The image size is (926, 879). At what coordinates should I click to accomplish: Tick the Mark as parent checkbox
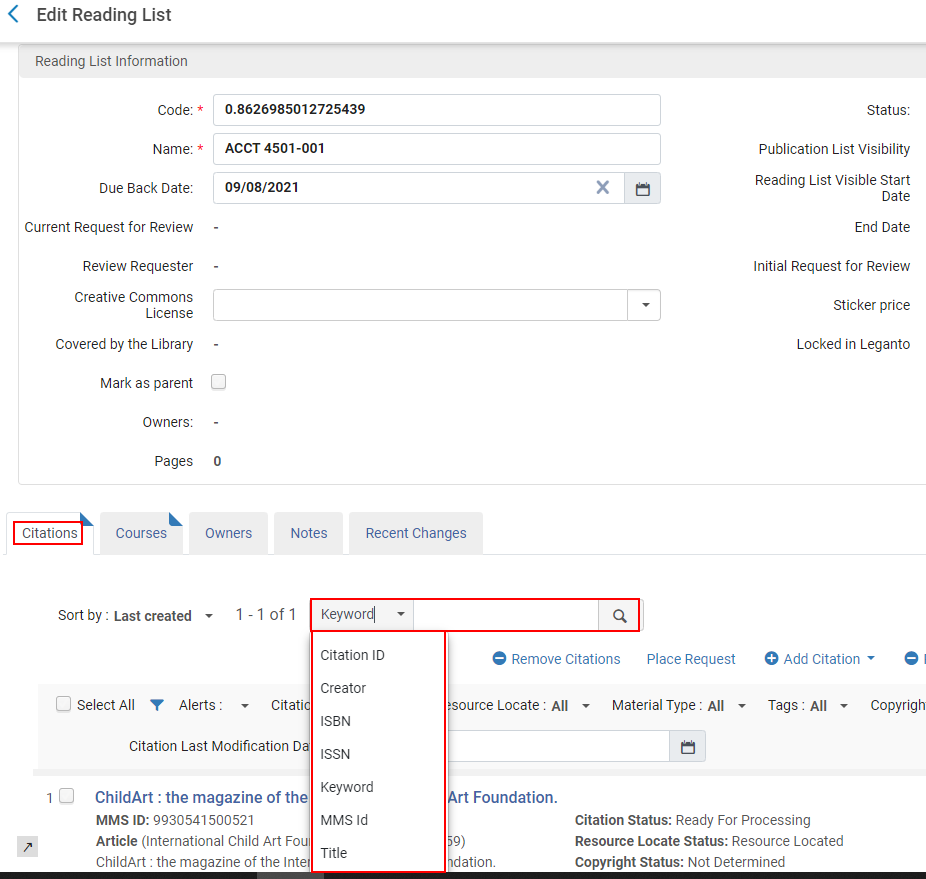tap(219, 382)
